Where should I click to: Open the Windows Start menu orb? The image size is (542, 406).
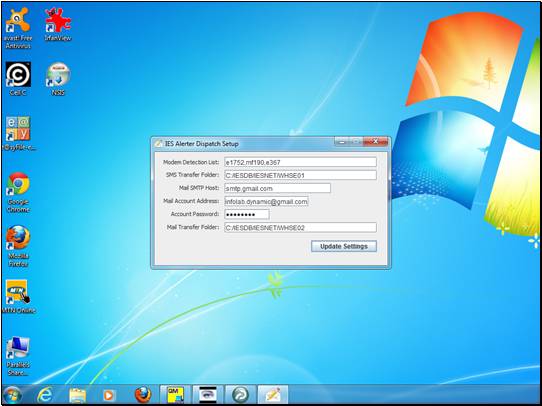(x=12, y=395)
